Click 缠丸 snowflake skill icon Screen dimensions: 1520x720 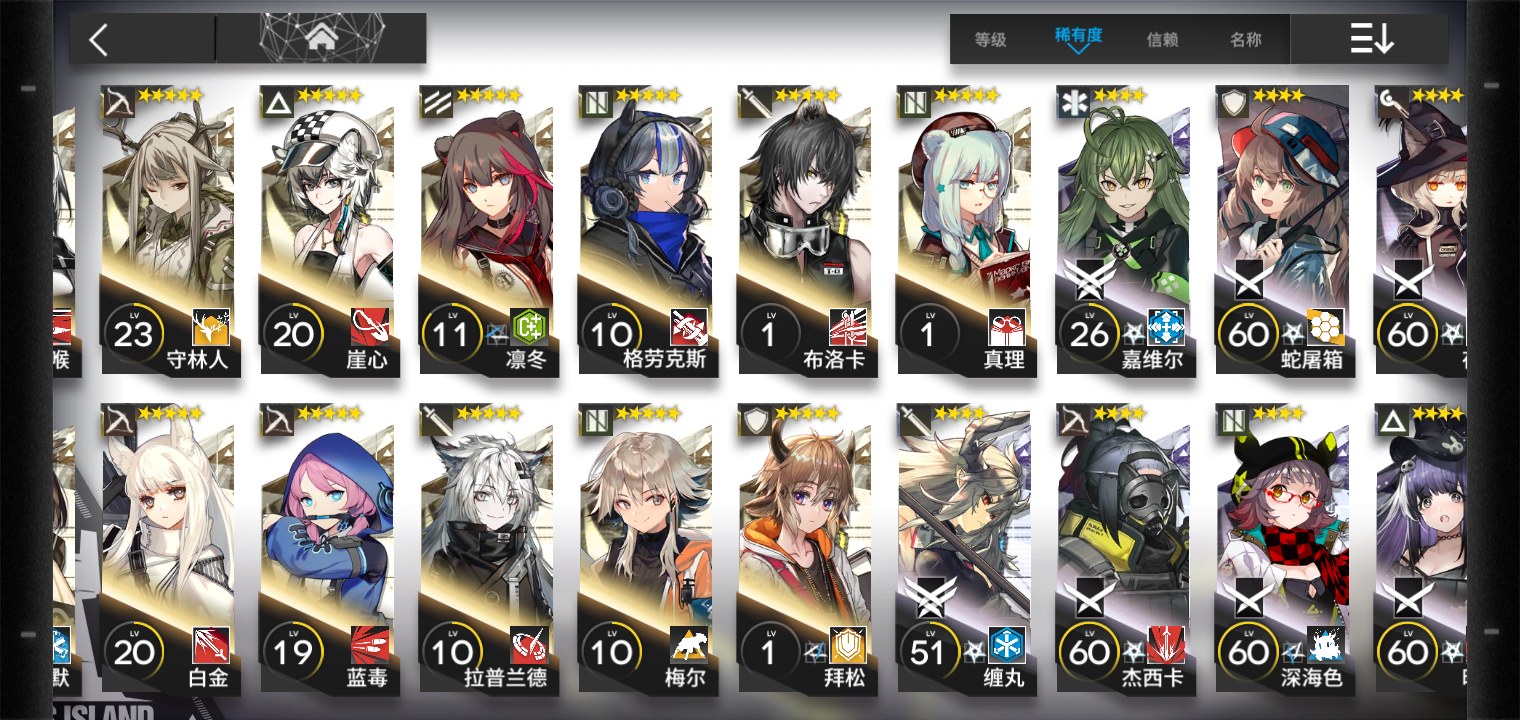(x=1007, y=645)
